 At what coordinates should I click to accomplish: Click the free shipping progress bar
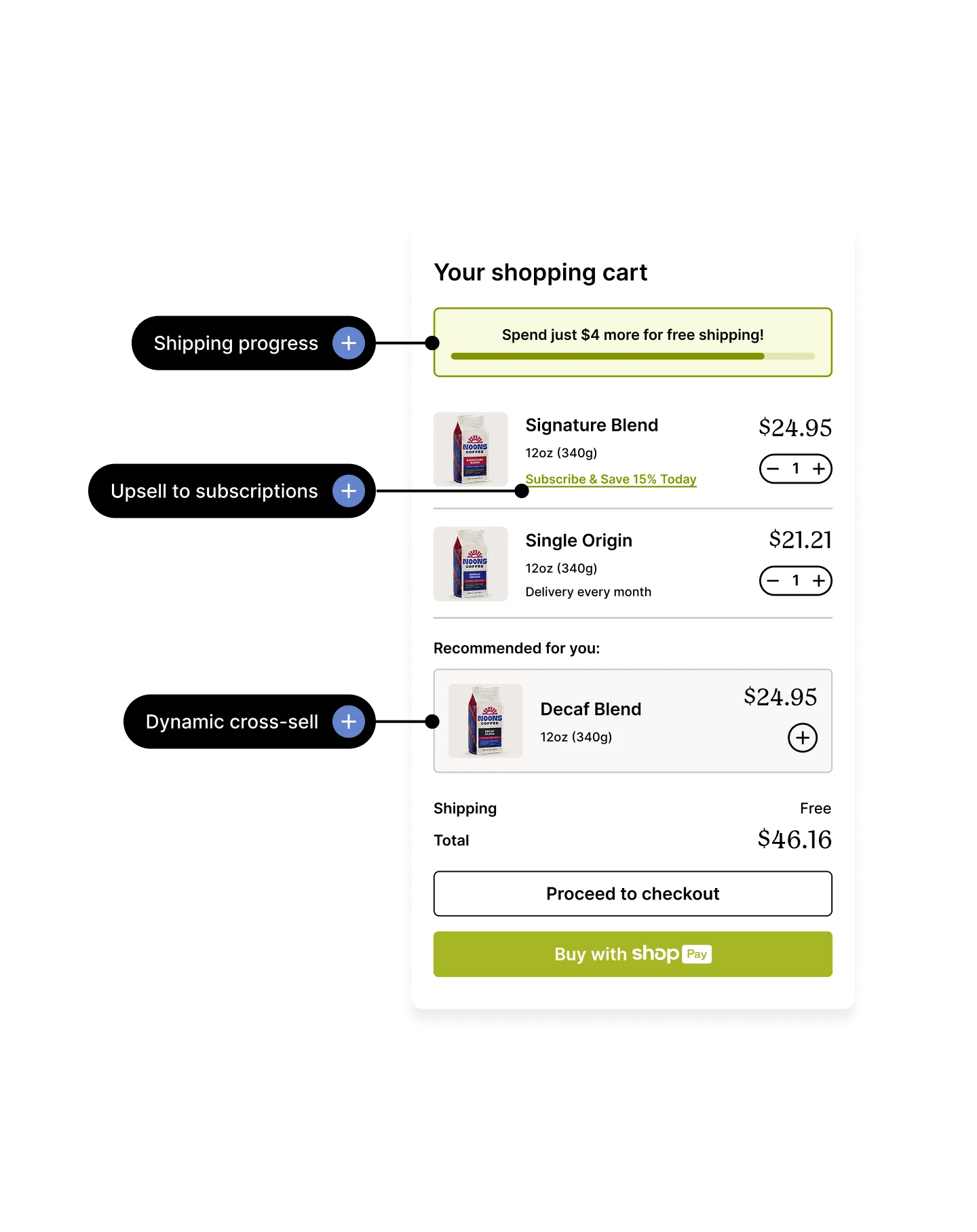(x=632, y=355)
